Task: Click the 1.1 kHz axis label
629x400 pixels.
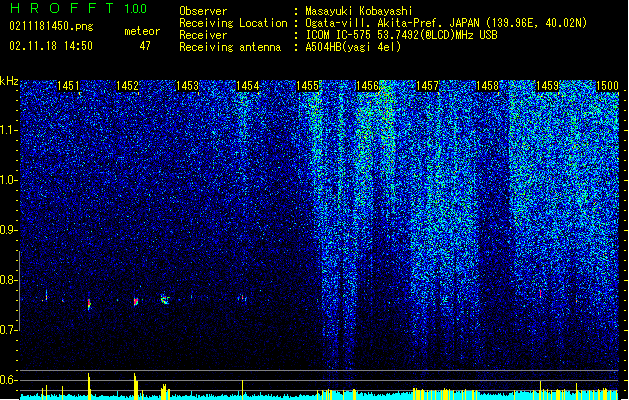Action: pos(9,130)
